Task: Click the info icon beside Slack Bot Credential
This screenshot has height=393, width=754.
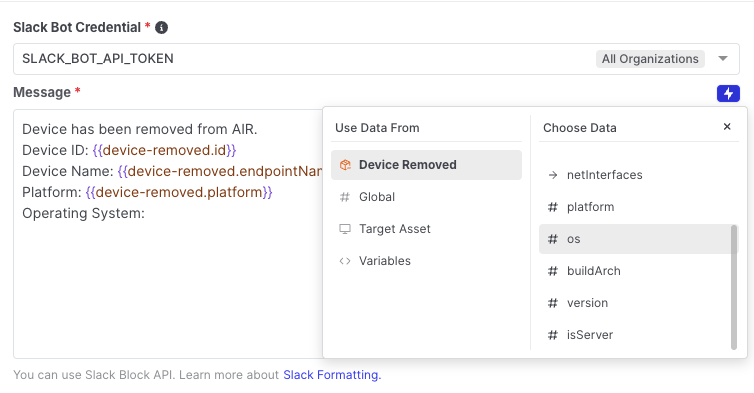Action: [x=162, y=28]
